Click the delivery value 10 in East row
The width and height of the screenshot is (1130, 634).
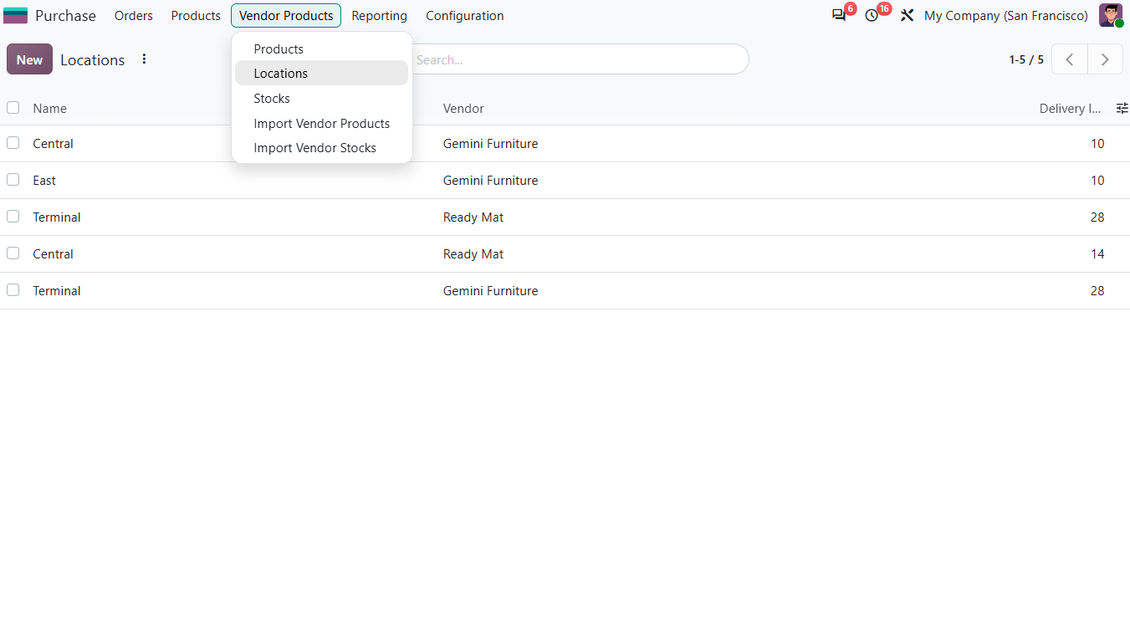1097,180
